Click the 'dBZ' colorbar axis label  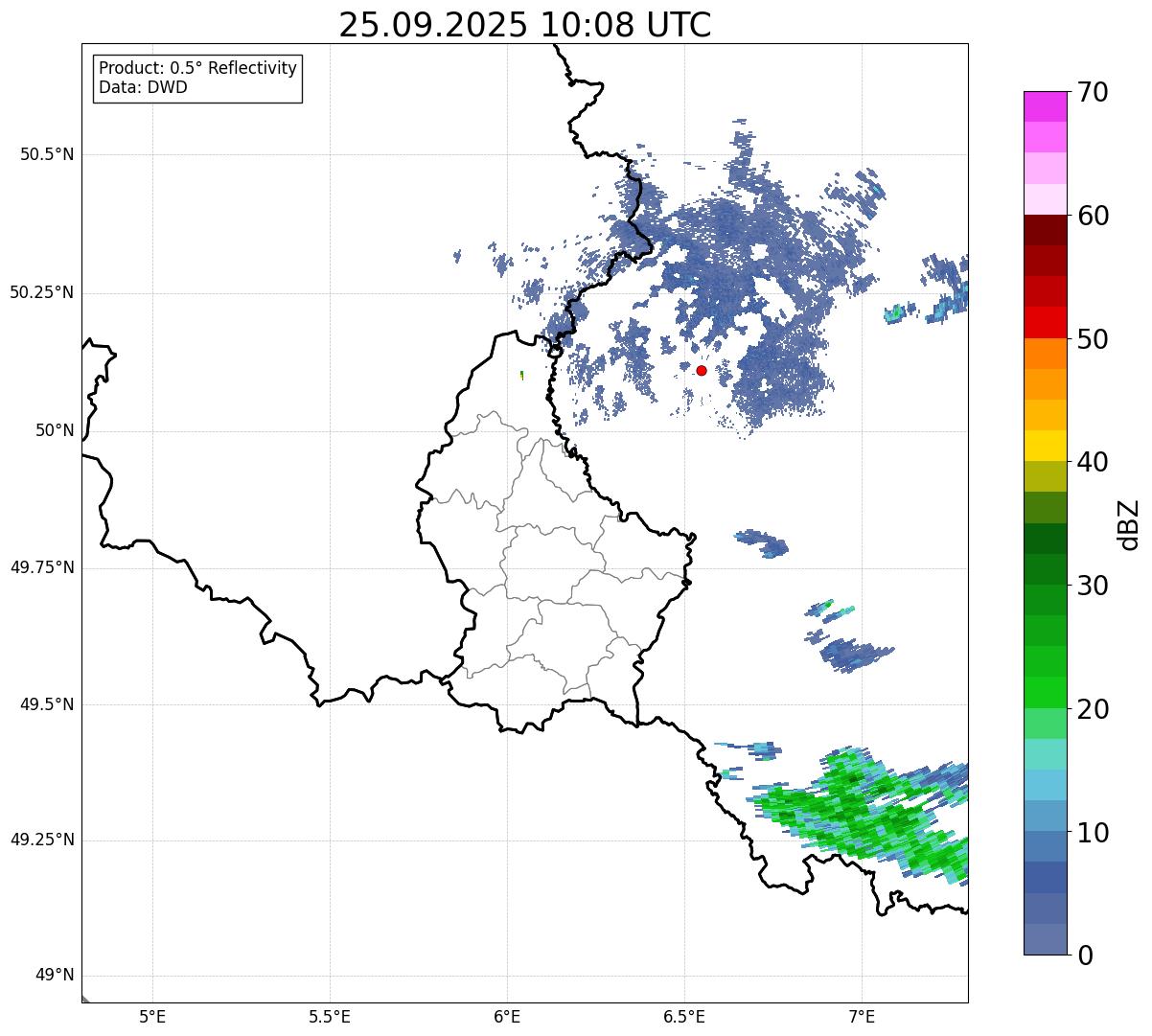1129,523
